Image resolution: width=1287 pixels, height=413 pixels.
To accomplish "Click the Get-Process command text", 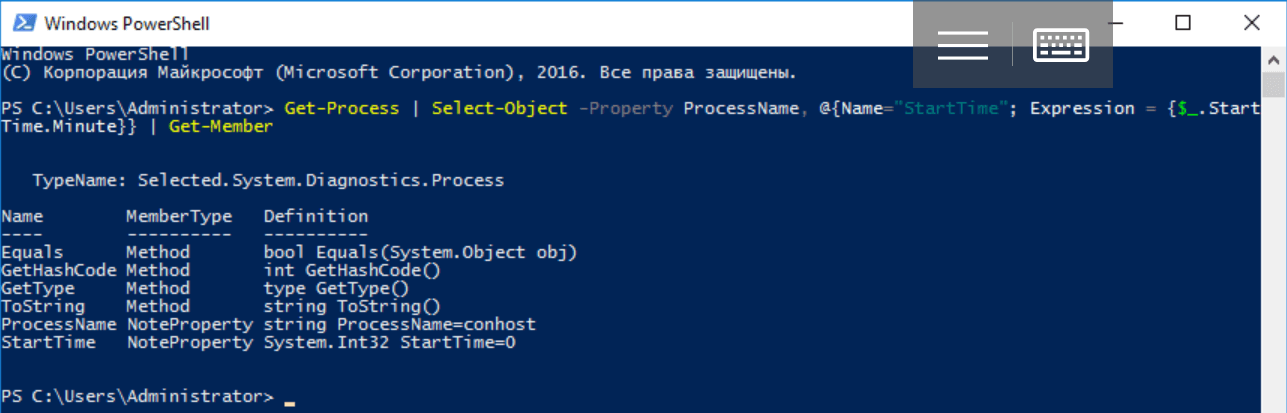I will click(x=341, y=108).
